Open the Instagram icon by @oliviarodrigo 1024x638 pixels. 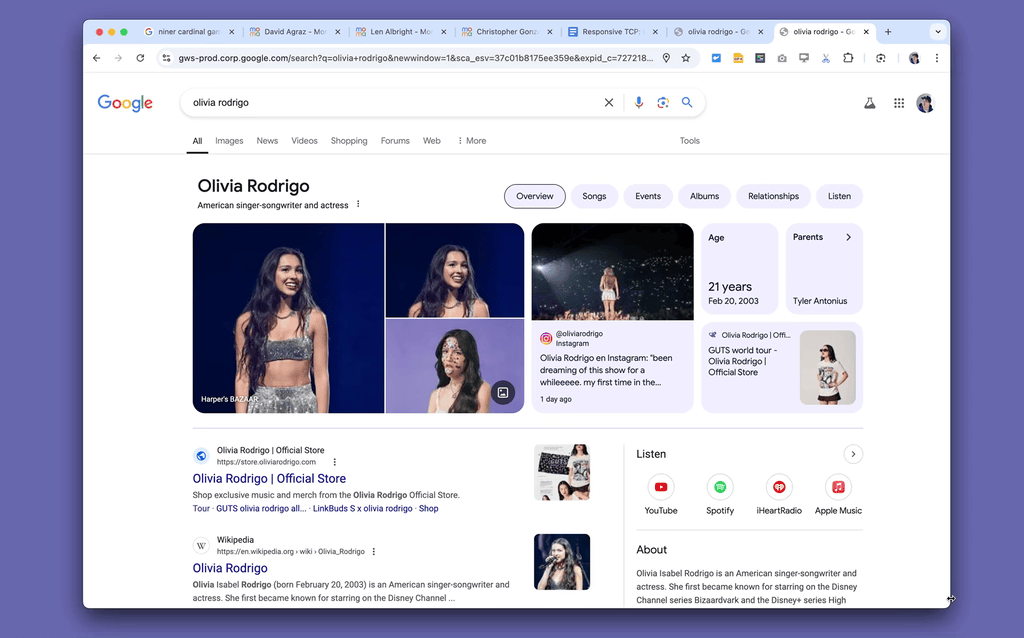coord(546,338)
